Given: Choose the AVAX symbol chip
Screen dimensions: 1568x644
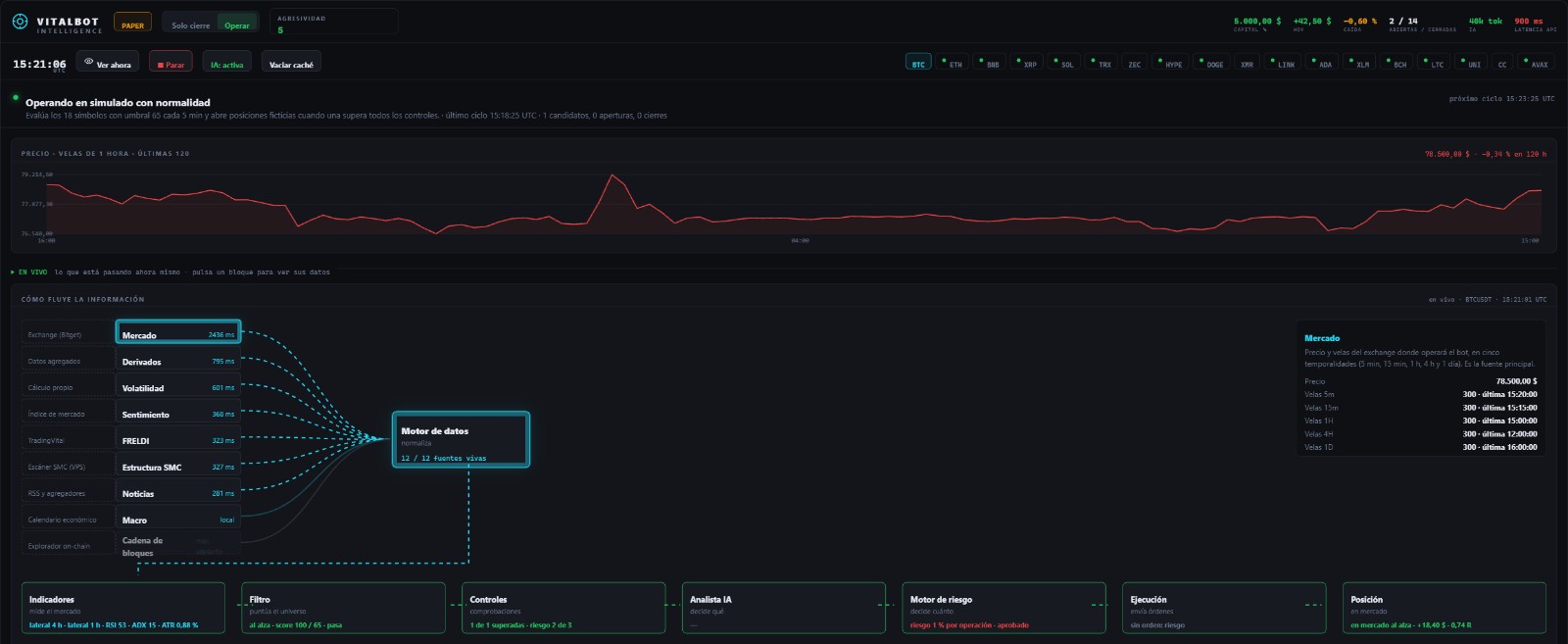Looking at the screenshot, I should [1536, 63].
